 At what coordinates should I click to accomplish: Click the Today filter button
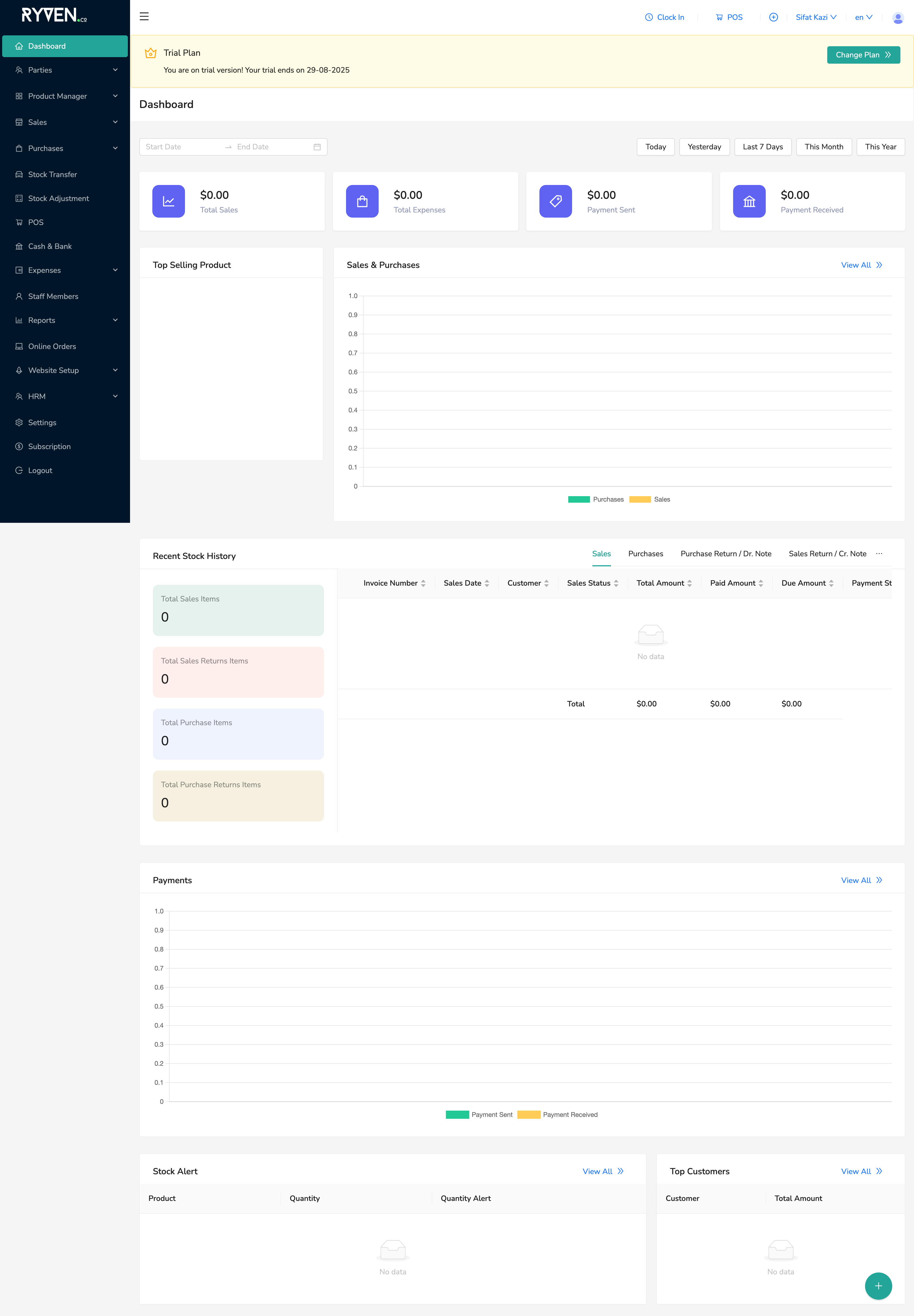click(x=656, y=147)
